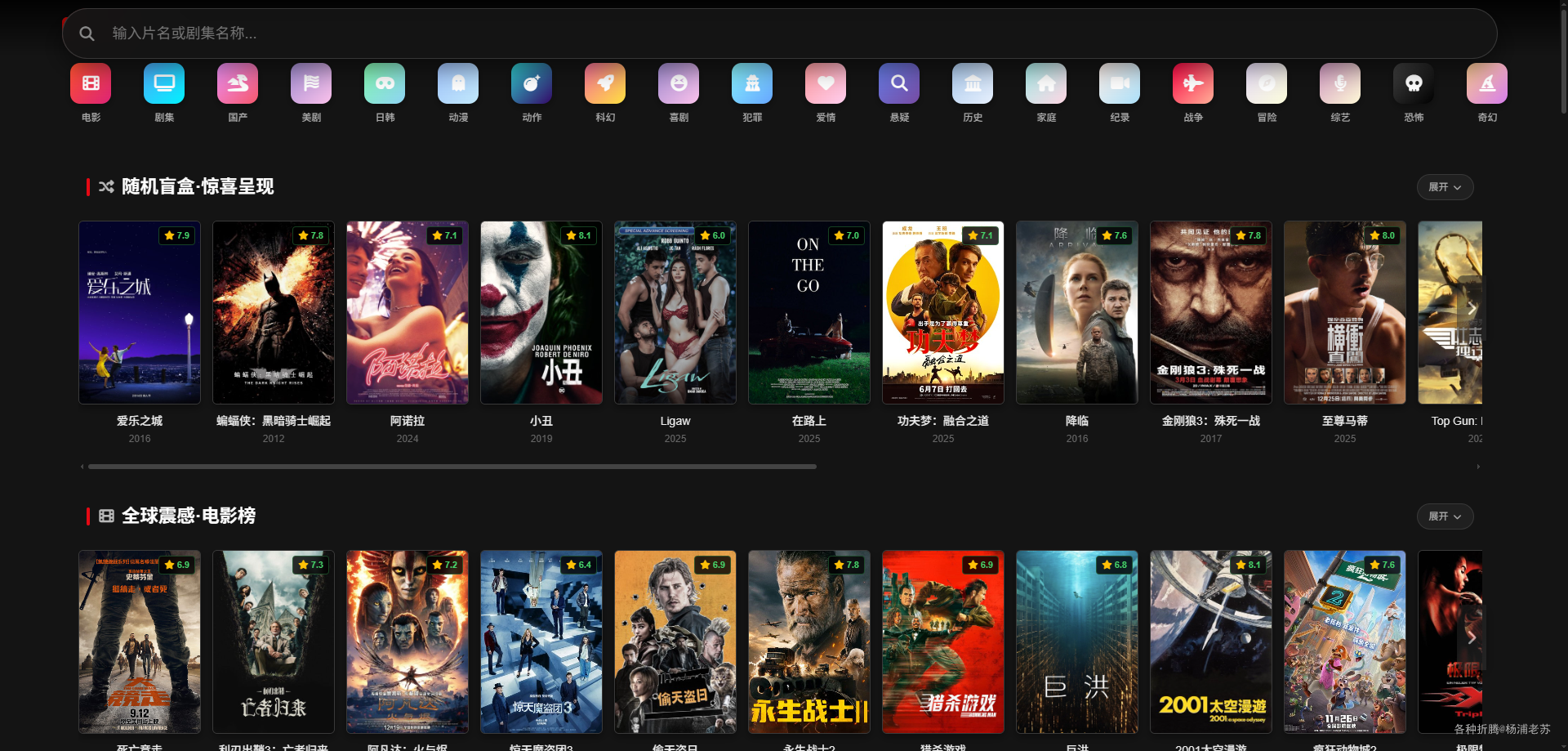Open the 至尊马蒂 poster
Viewport: 1568px width, 751px height.
tap(1345, 312)
